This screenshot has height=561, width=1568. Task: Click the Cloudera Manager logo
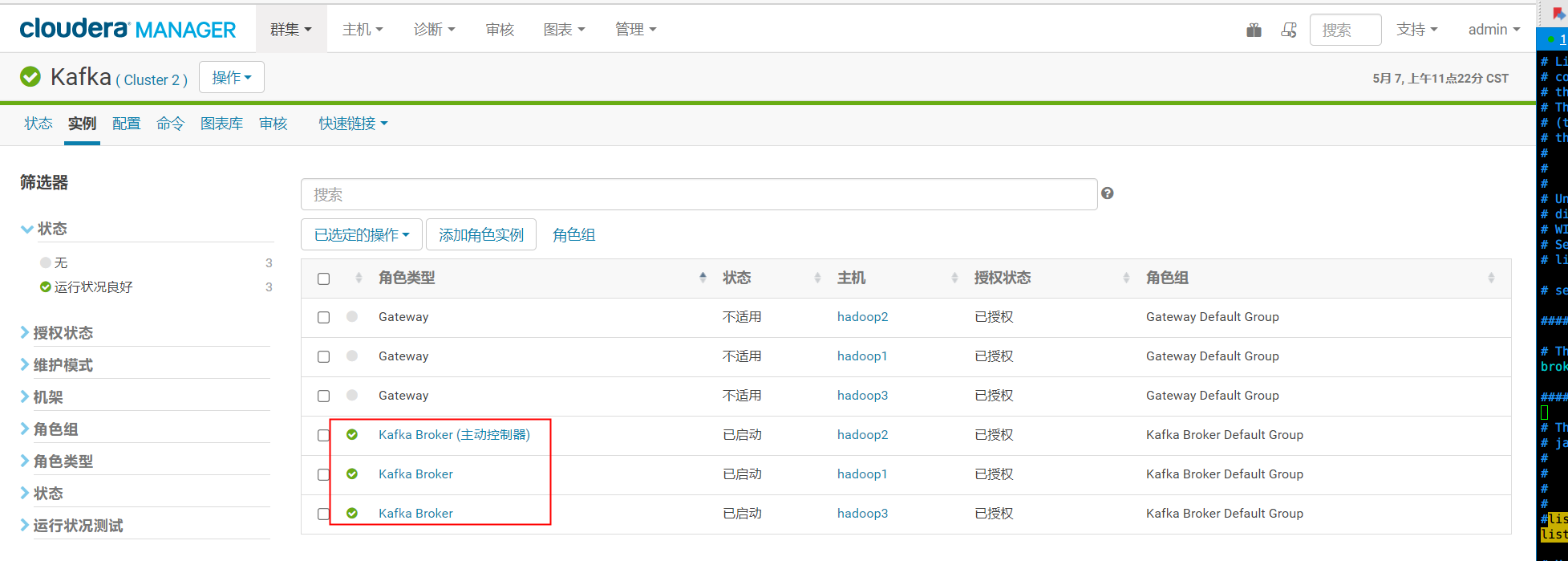coord(128,29)
